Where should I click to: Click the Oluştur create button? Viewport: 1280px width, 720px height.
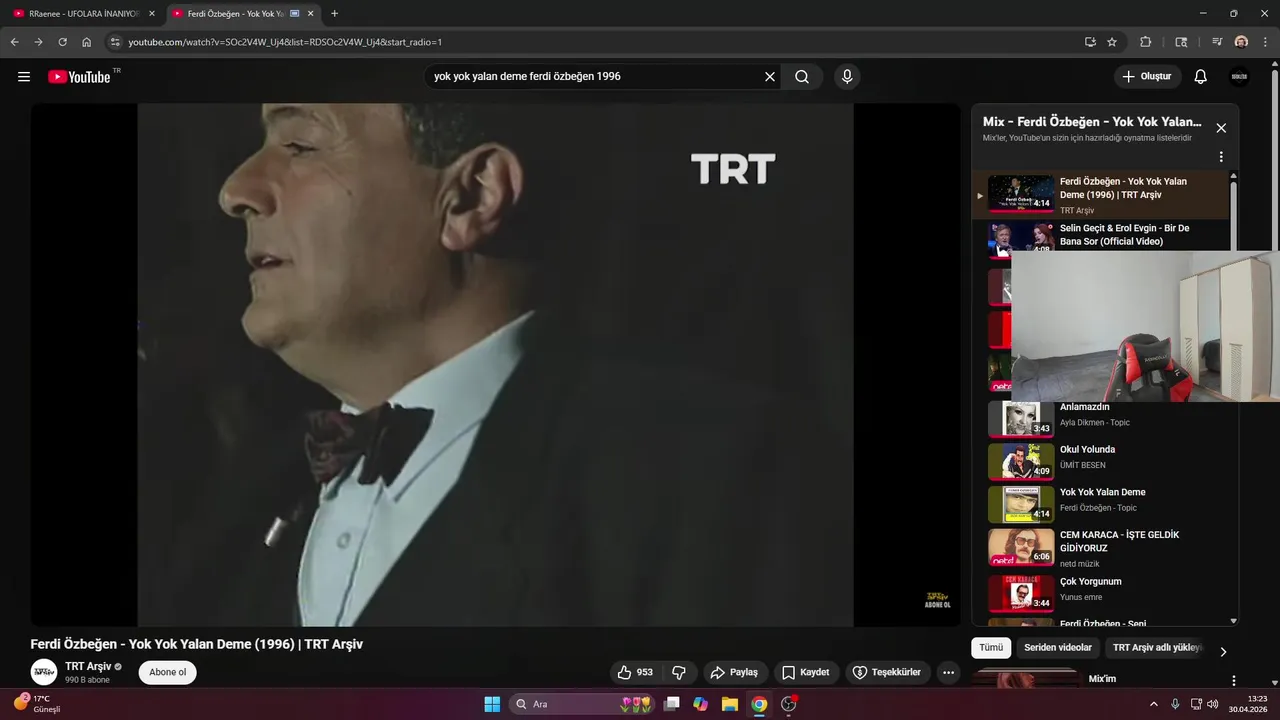pyautogui.click(x=1148, y=77)
